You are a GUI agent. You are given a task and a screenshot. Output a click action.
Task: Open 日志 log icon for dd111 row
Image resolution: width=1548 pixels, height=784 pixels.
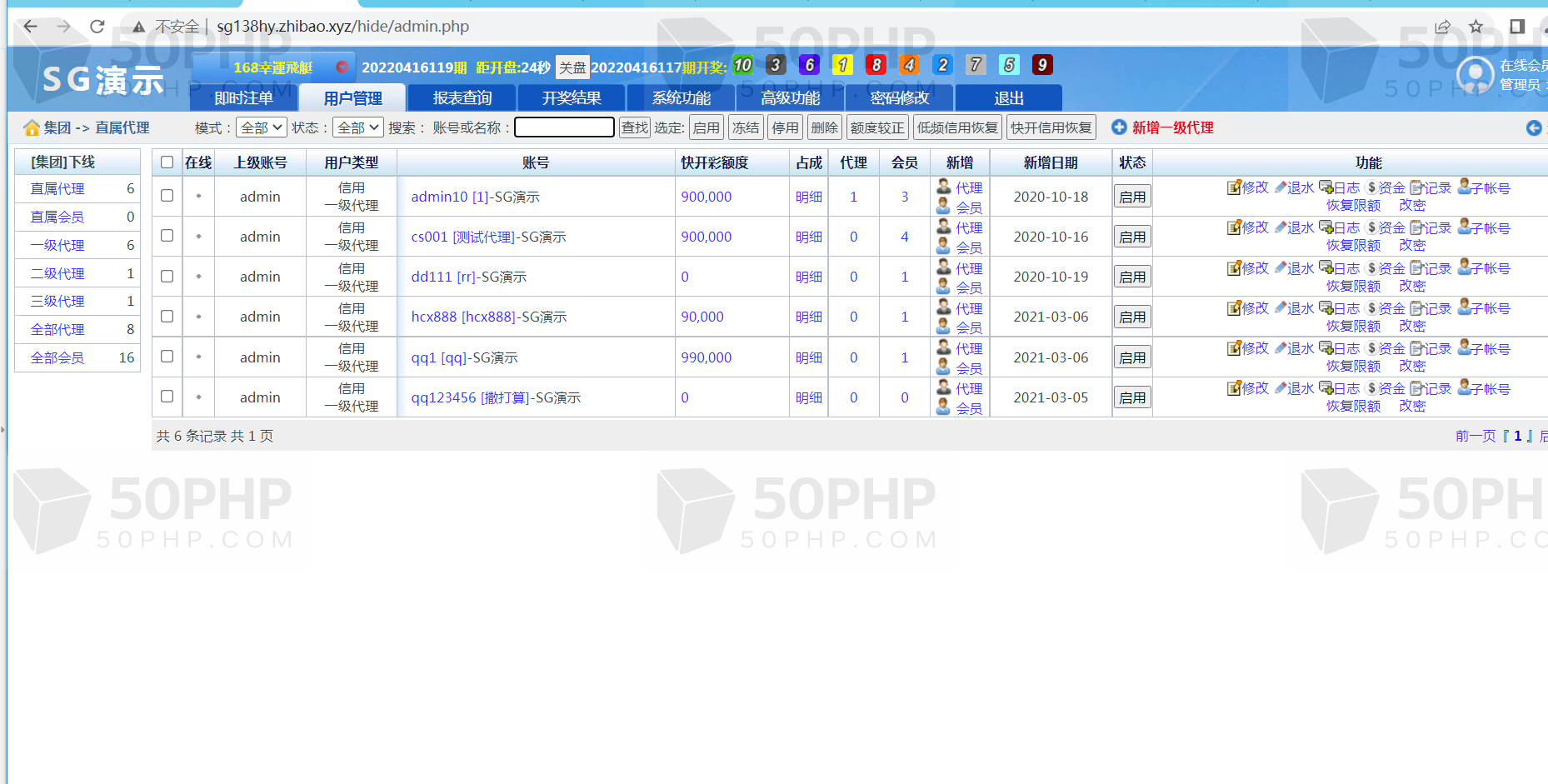(x=1326, y=268)
